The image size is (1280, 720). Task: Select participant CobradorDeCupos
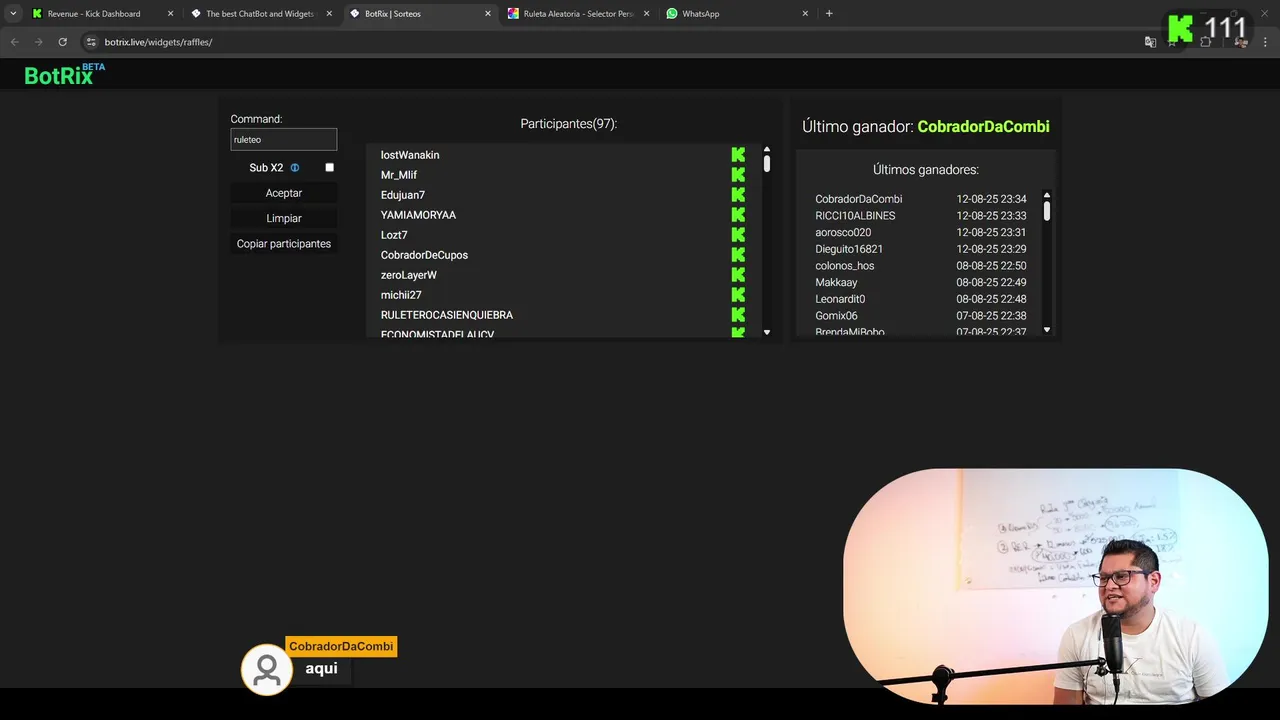click(424, 255)
